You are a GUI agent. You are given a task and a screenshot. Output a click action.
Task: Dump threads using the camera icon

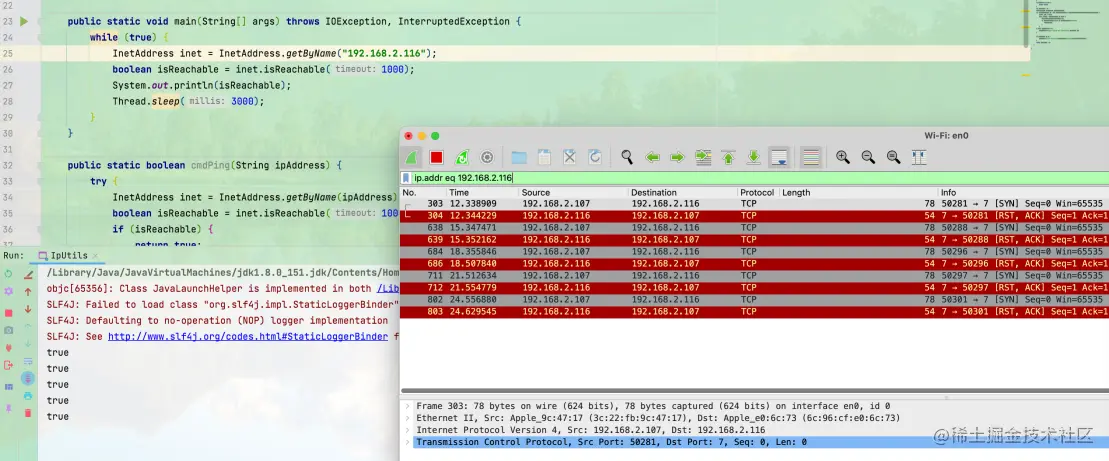click(x=8, y=330)
